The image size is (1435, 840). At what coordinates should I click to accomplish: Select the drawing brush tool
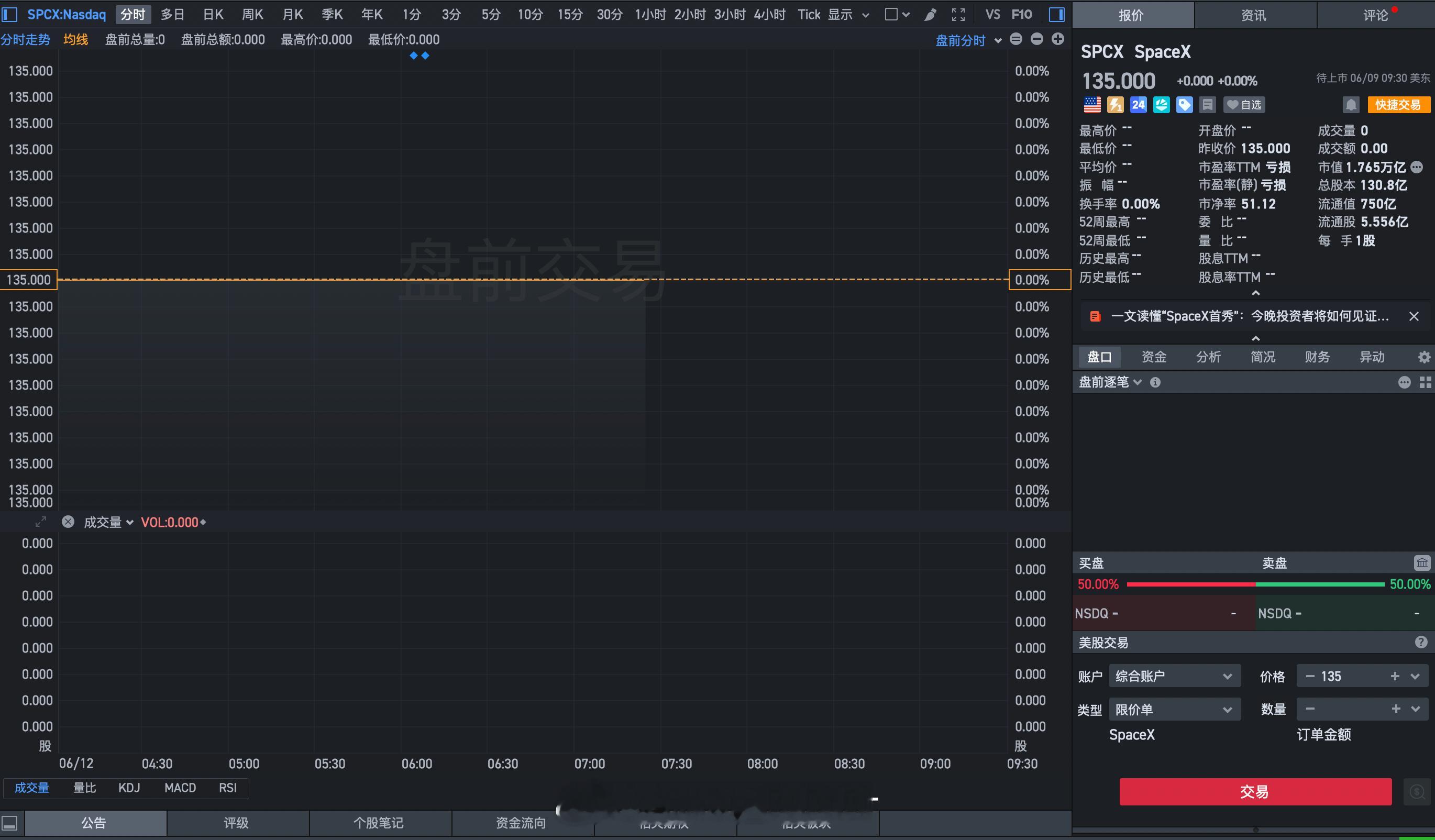point(930,15)
